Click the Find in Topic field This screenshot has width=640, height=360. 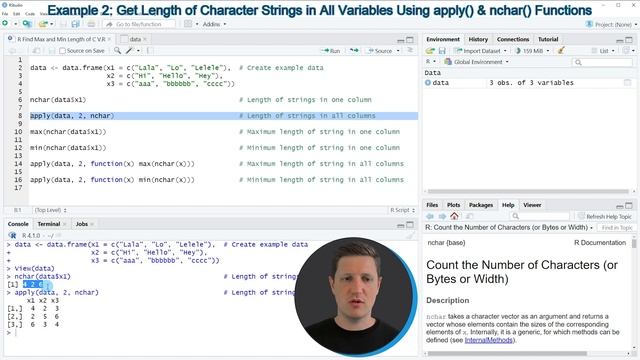(616, 227)
